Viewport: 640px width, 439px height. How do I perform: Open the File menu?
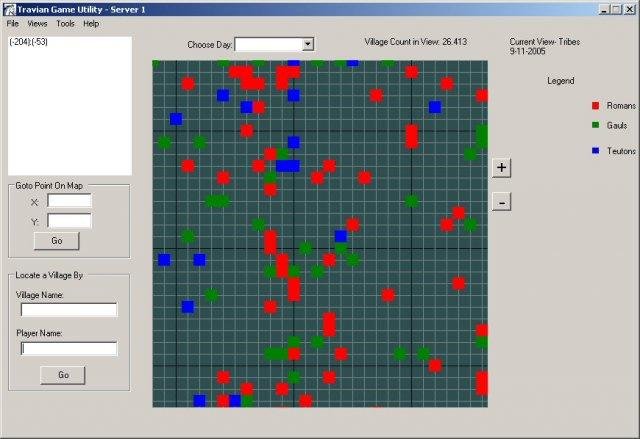[13, 24]
